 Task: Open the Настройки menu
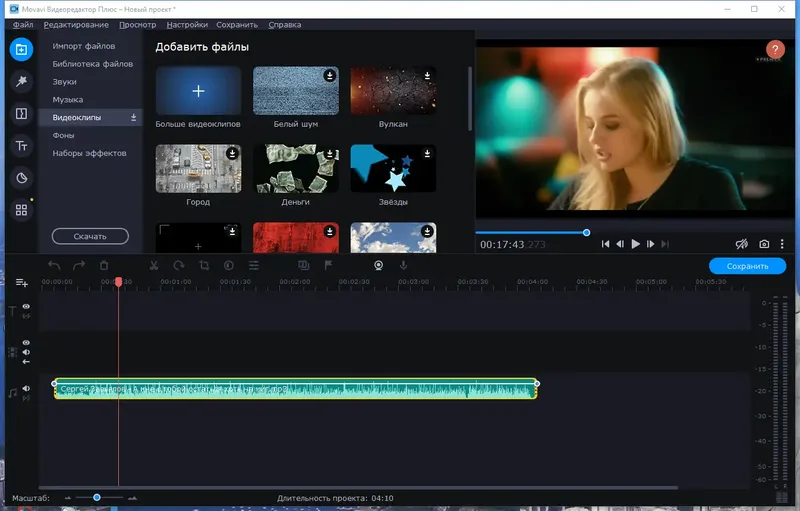187,24
